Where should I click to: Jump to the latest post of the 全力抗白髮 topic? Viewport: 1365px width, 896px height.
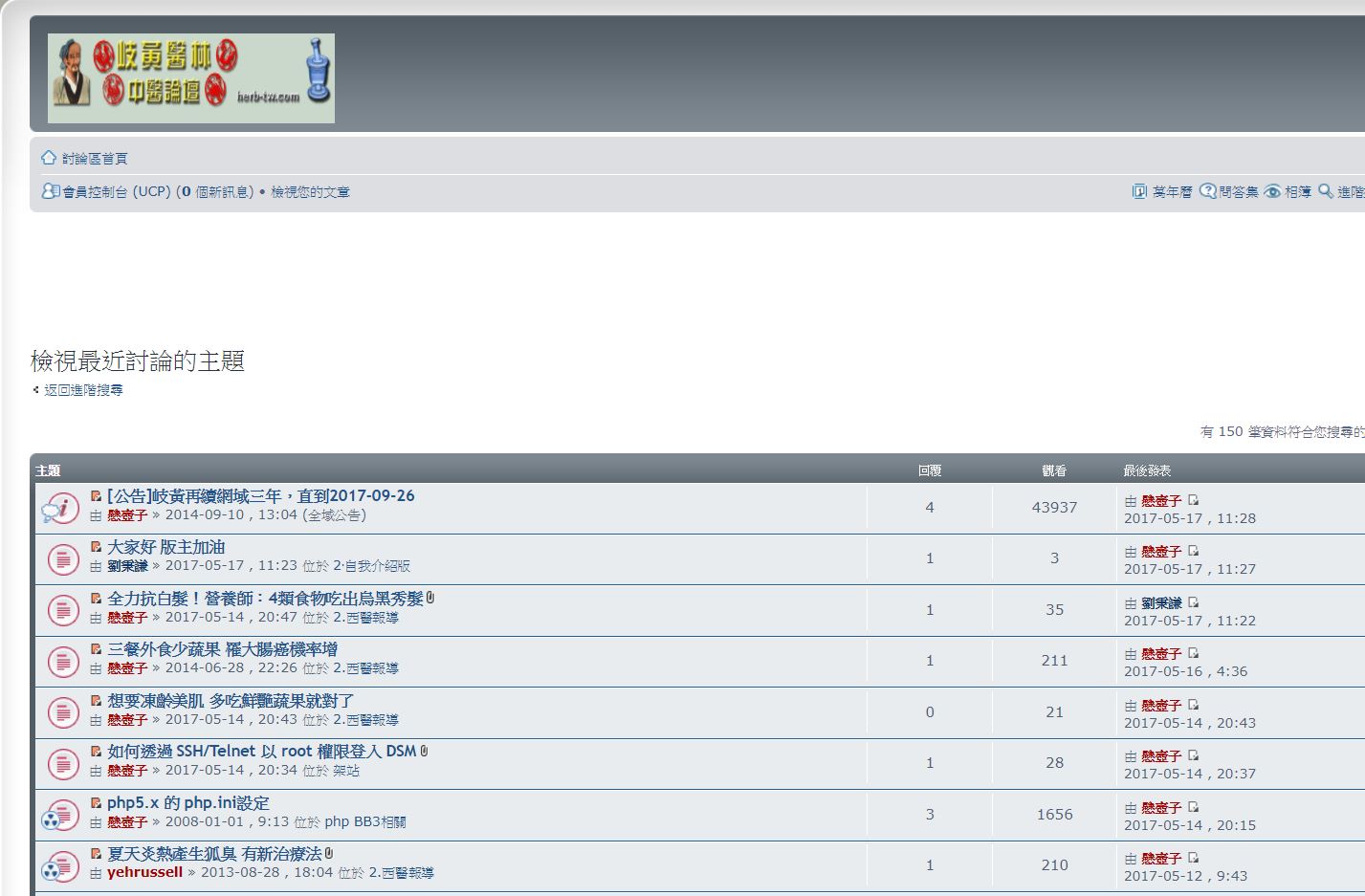[x=1193, y=603]
